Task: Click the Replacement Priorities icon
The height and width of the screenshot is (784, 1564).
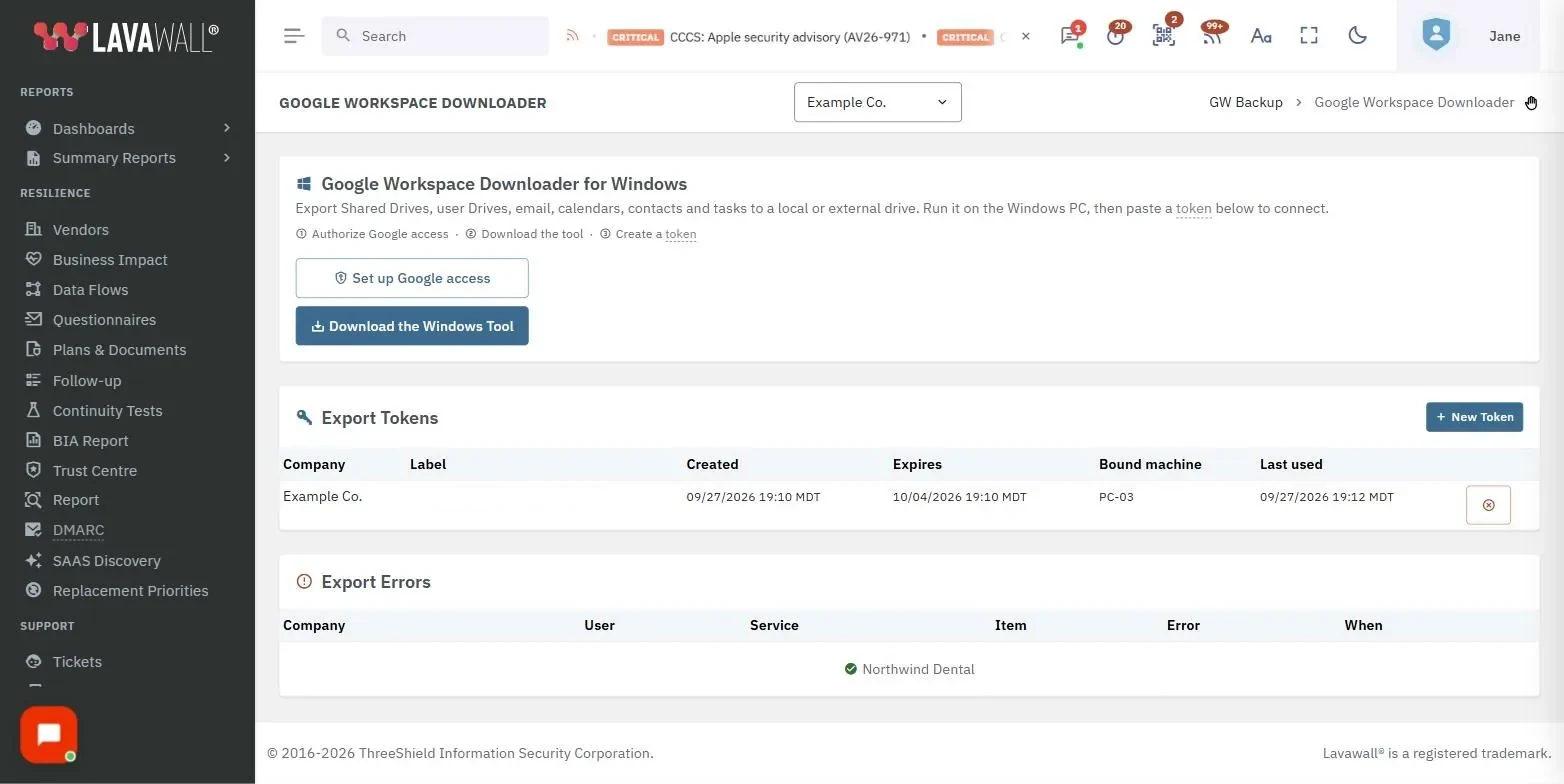Action: coord(33,590)
